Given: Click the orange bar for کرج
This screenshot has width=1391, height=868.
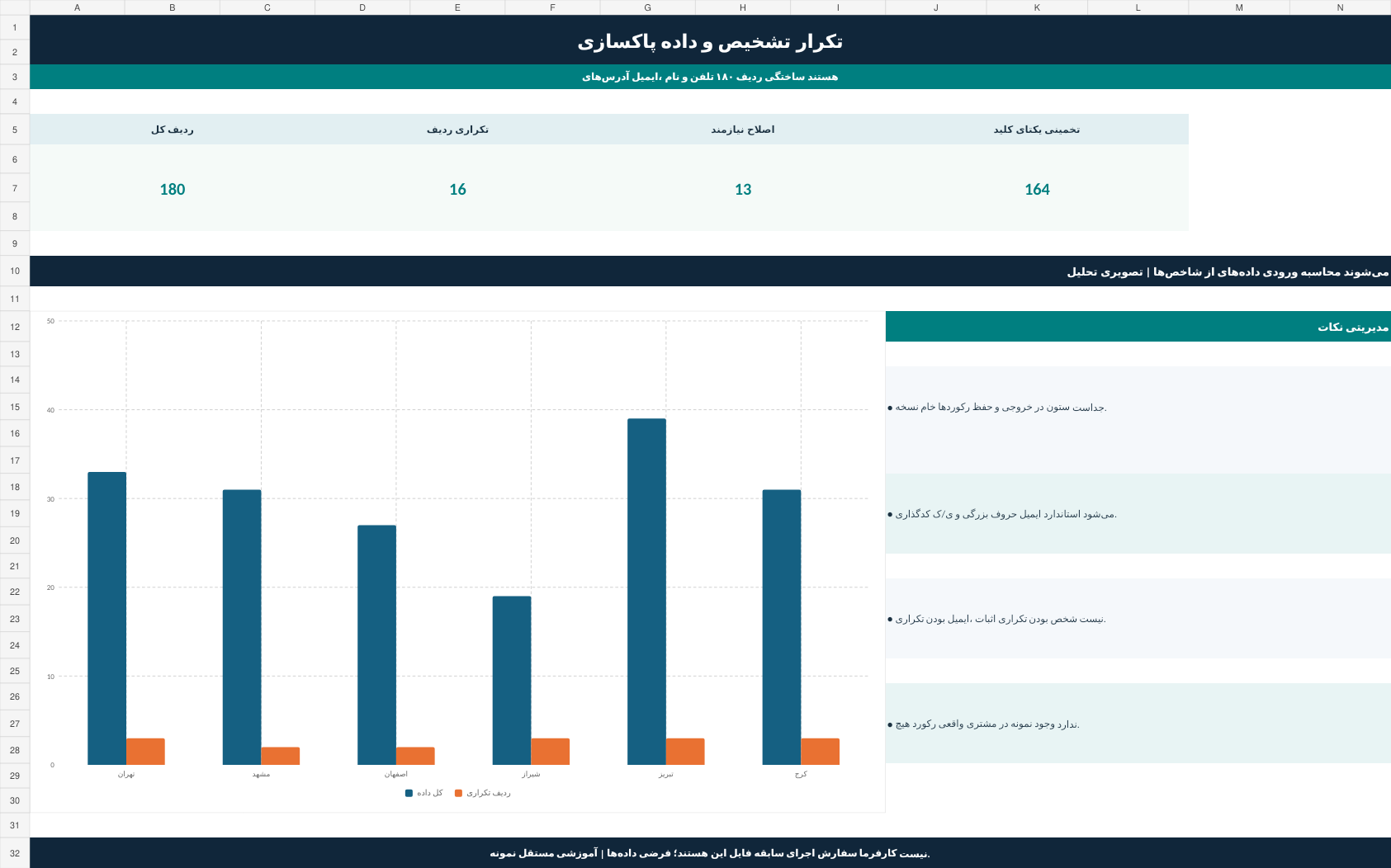Looking at the screenshot, I should click(821, 752).
